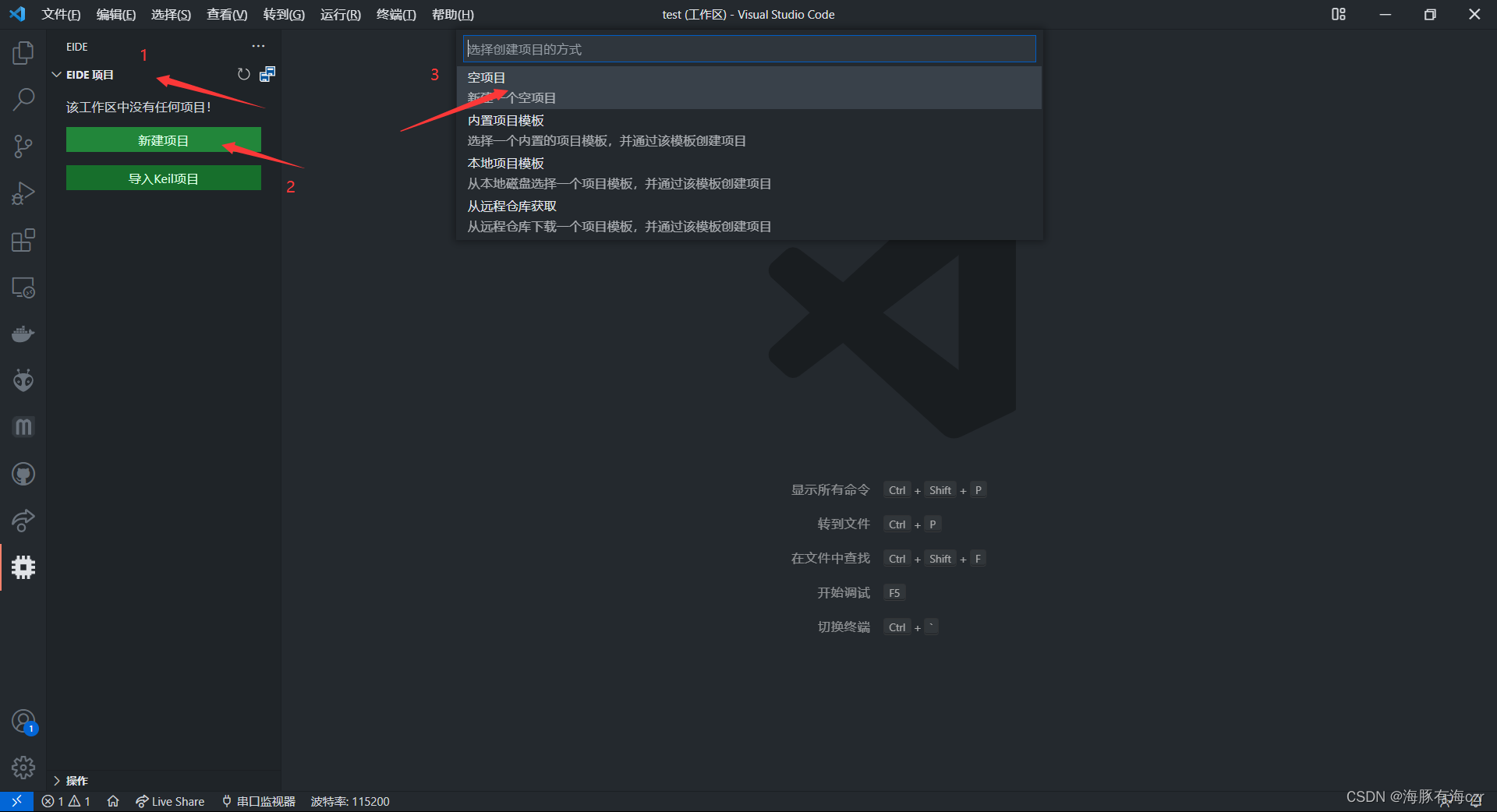The width and height of the screenshot is (1497, 812).
Task: Click the VS Code logo in title bar
Action: (17, 14)
